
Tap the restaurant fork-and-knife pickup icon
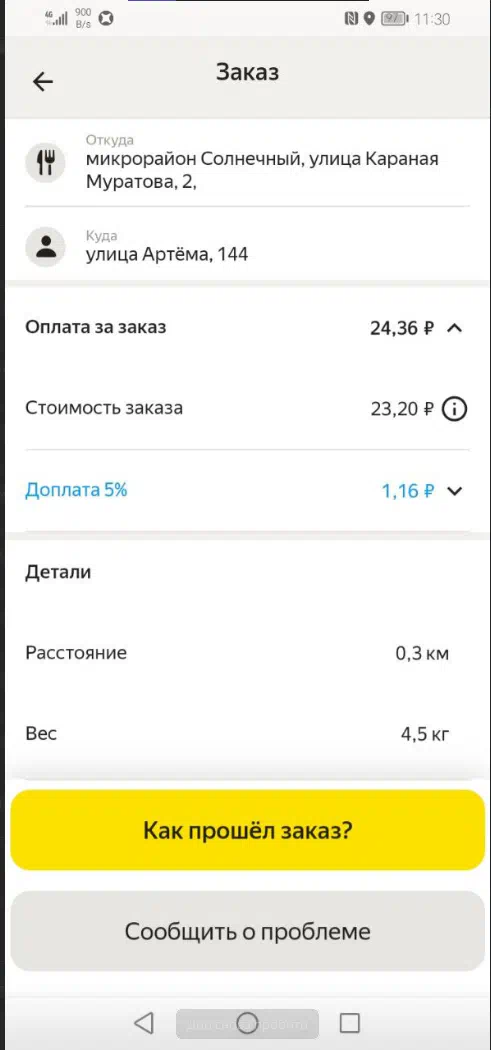[46, 162]
